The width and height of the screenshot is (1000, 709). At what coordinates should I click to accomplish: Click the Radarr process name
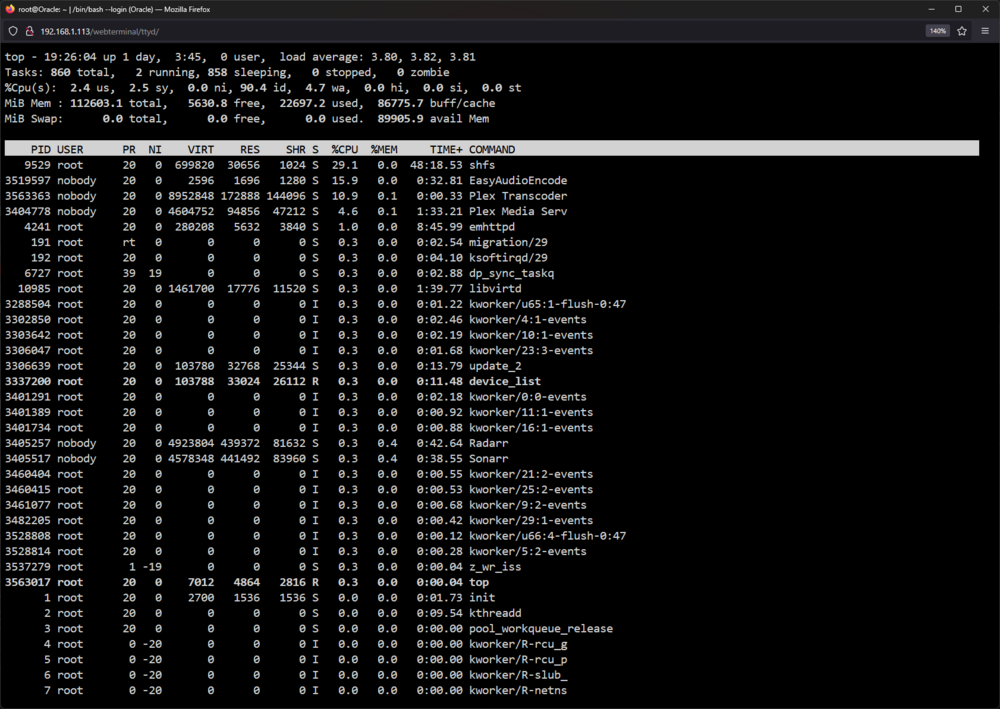(x=489, y=443)
